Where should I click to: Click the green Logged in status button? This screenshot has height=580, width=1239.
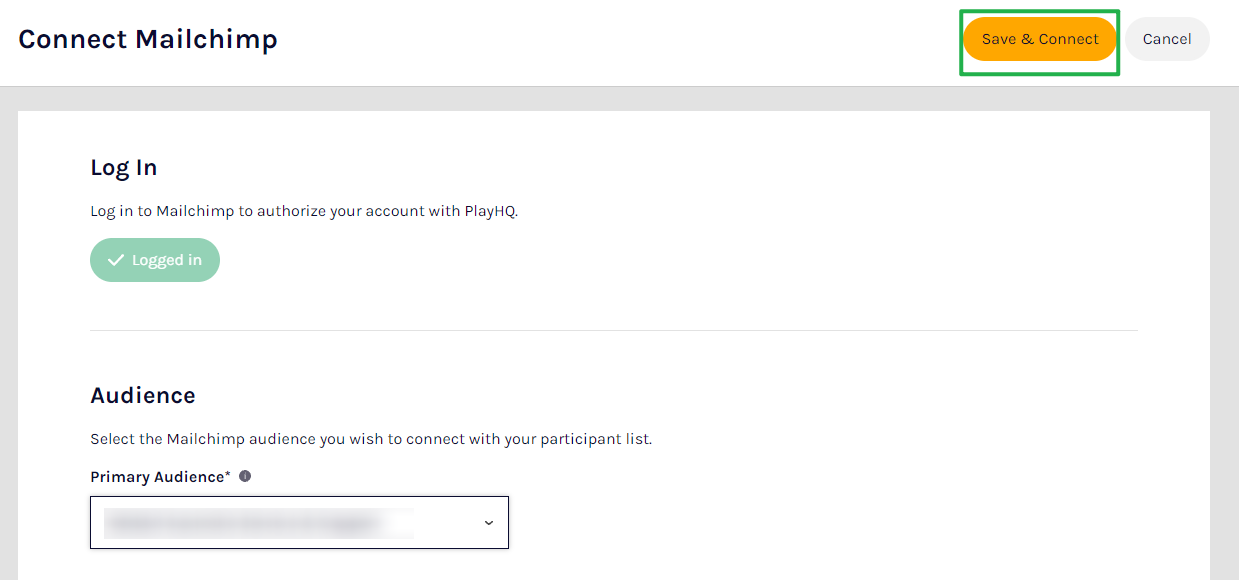(155, 260)
